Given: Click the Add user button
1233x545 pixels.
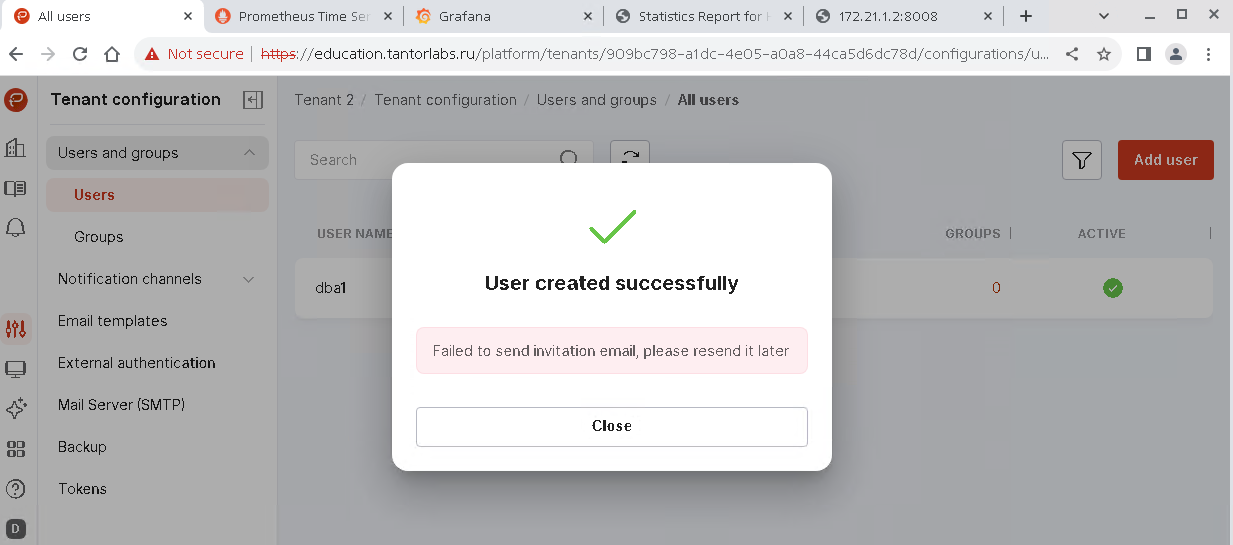Looking at the screenshot, I should (x=1165, y=160).
